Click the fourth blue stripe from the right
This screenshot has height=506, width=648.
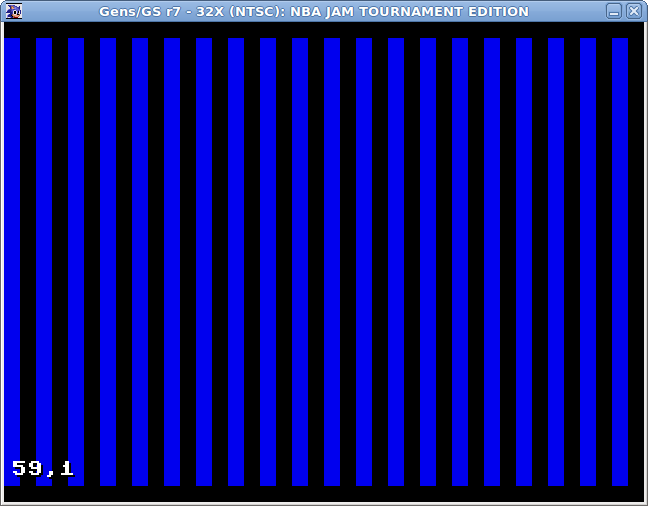click(524, 250)
